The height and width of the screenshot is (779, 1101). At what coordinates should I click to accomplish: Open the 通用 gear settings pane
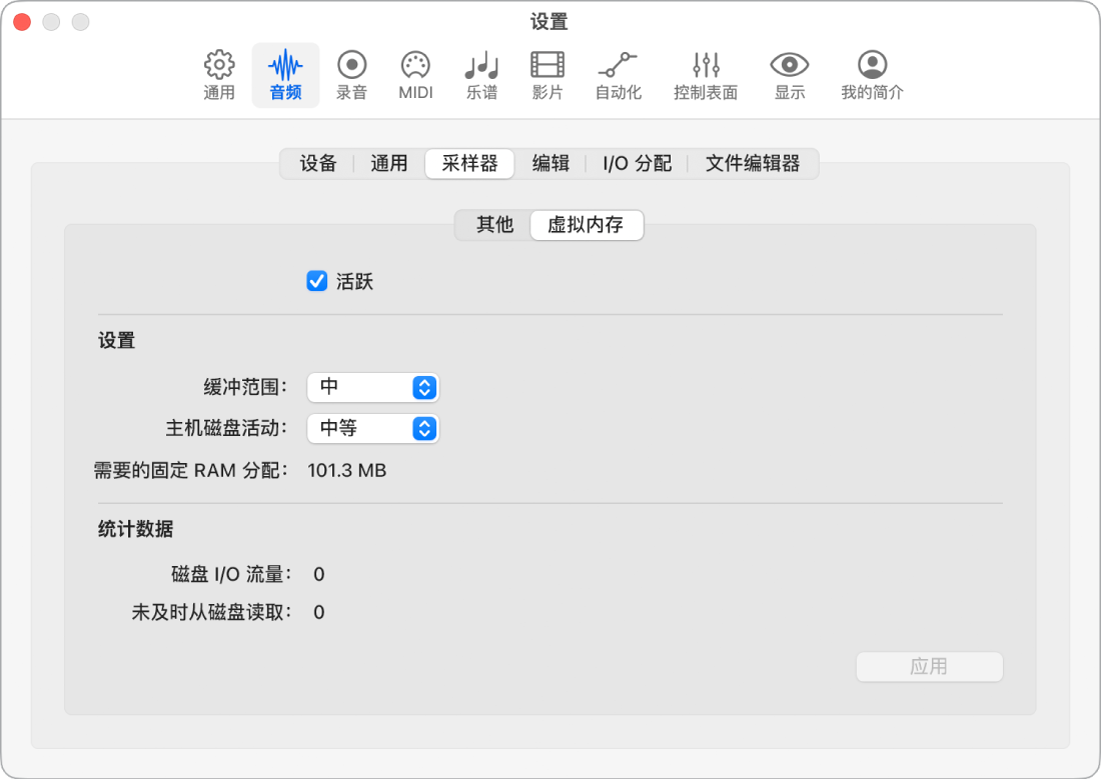coord(219,75)
